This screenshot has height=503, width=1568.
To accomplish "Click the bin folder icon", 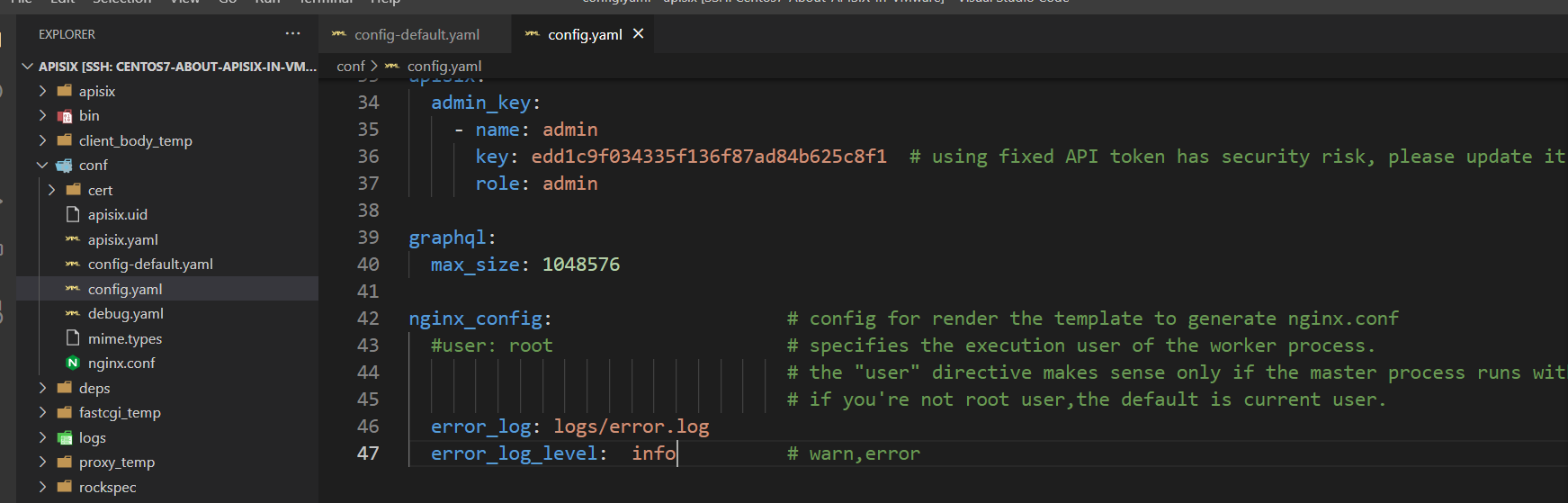I will pos(65,116).
